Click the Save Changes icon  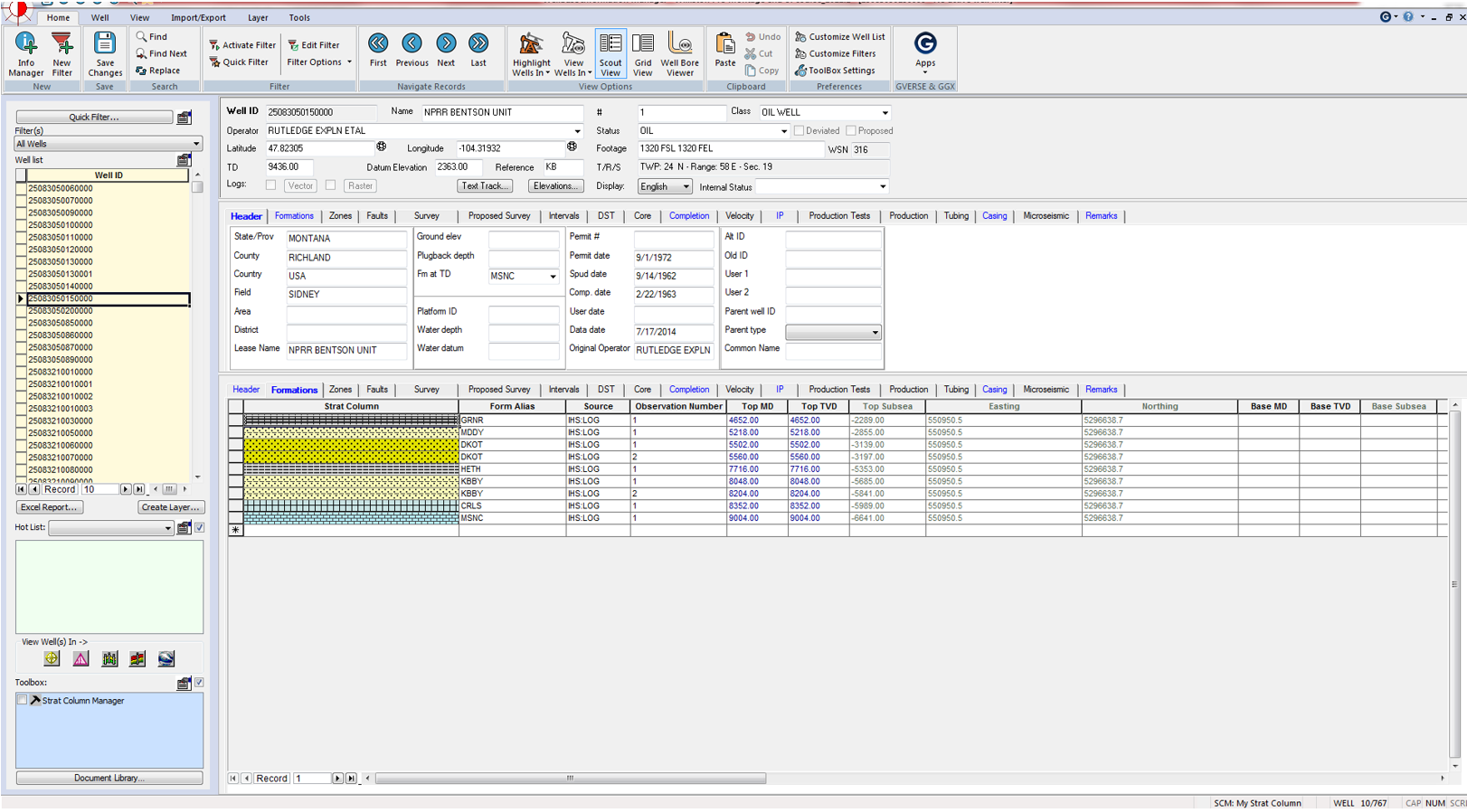(x=105, y=54)
